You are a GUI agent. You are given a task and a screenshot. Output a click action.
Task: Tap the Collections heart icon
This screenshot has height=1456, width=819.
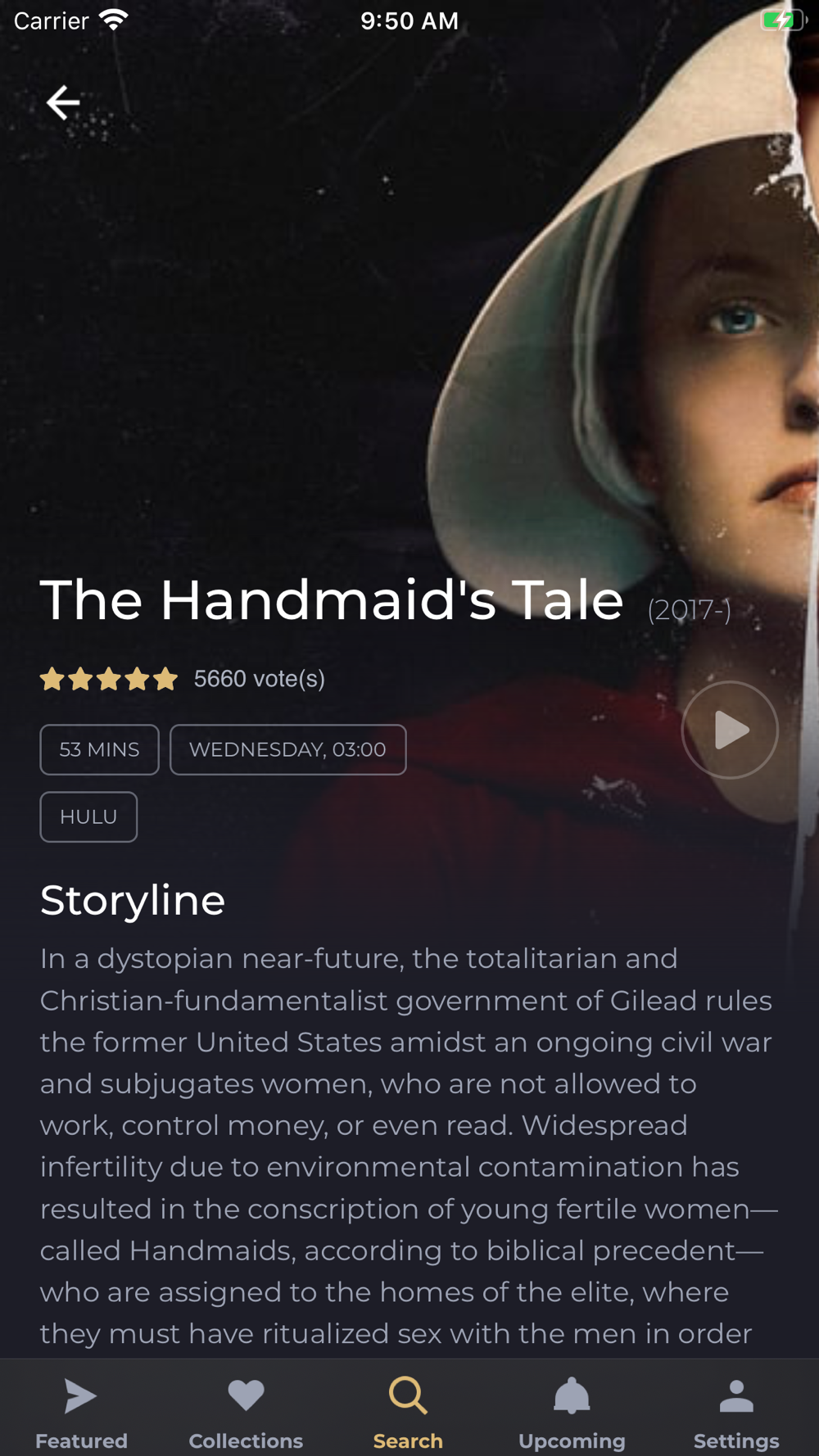click(246, 1395)
